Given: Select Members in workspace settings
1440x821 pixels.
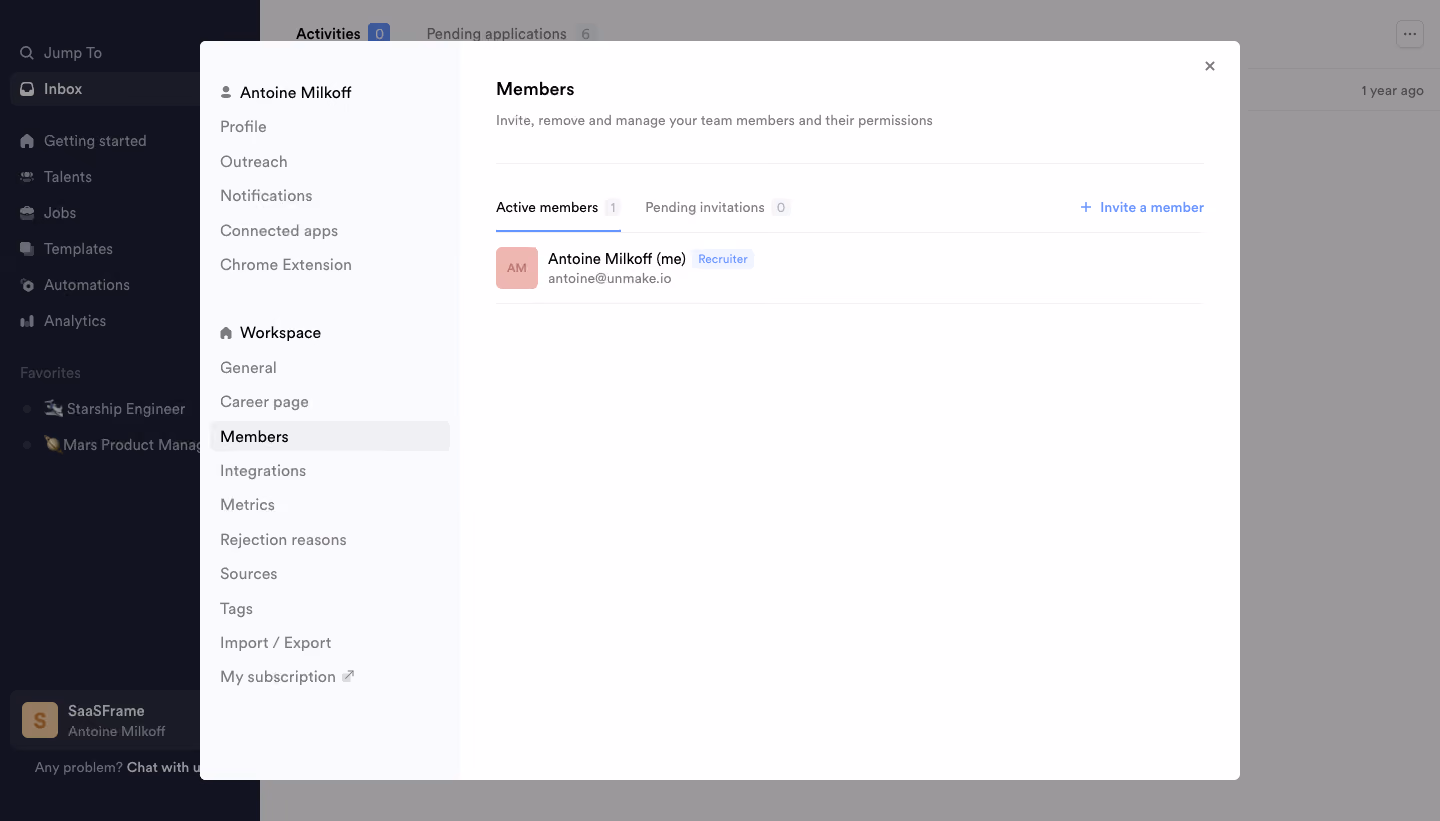Looking at the screenshot, I should tap(330, 436).
